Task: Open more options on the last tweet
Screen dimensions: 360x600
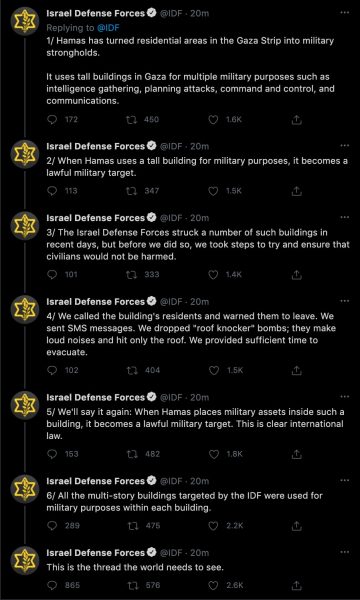Action: pos(345,552)
